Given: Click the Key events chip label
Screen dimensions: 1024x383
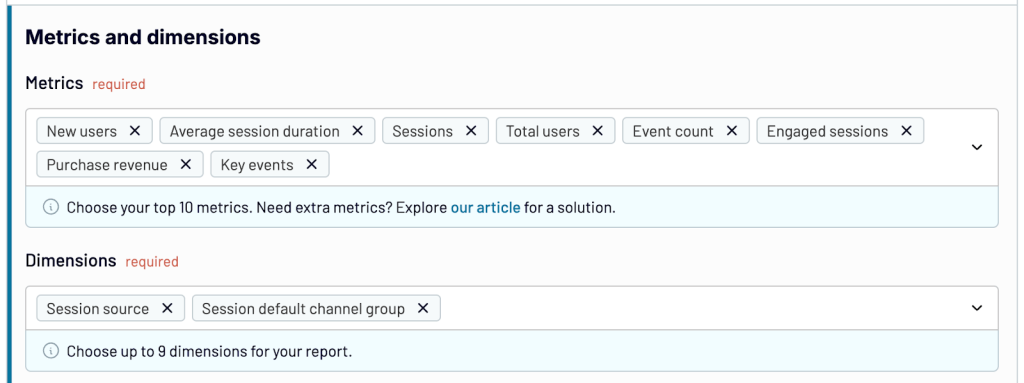Looking at the screenshot, I should pos(257,165).
